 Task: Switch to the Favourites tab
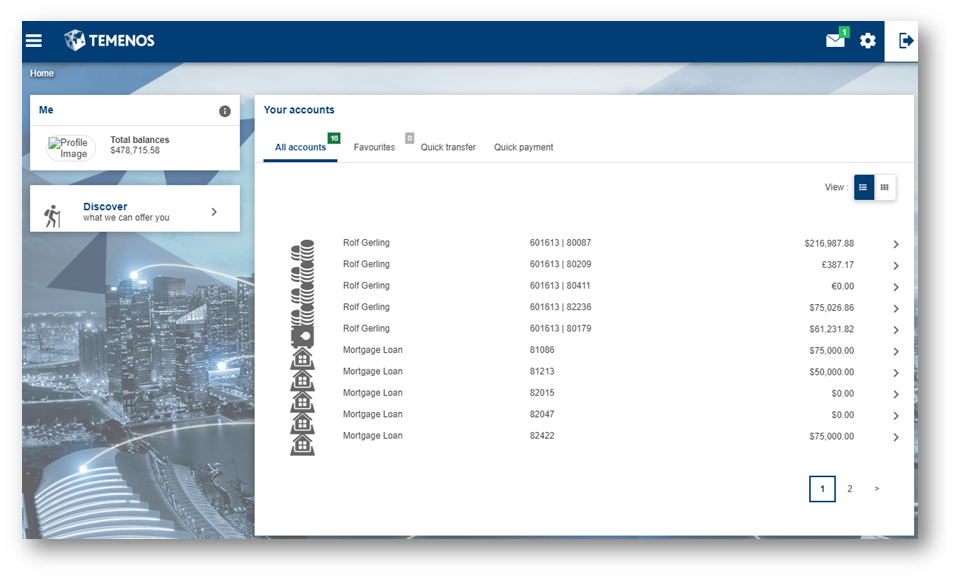[x=374, y=148]
